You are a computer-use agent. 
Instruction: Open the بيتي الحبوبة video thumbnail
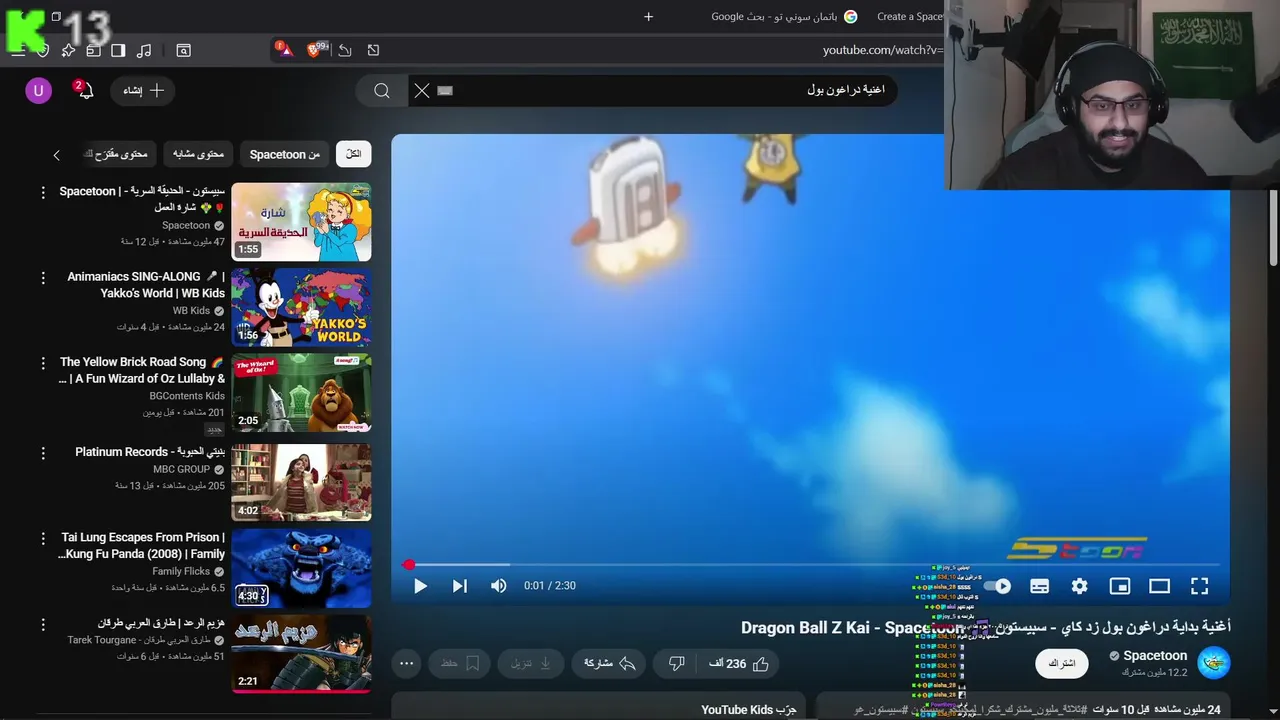[301, 483]
